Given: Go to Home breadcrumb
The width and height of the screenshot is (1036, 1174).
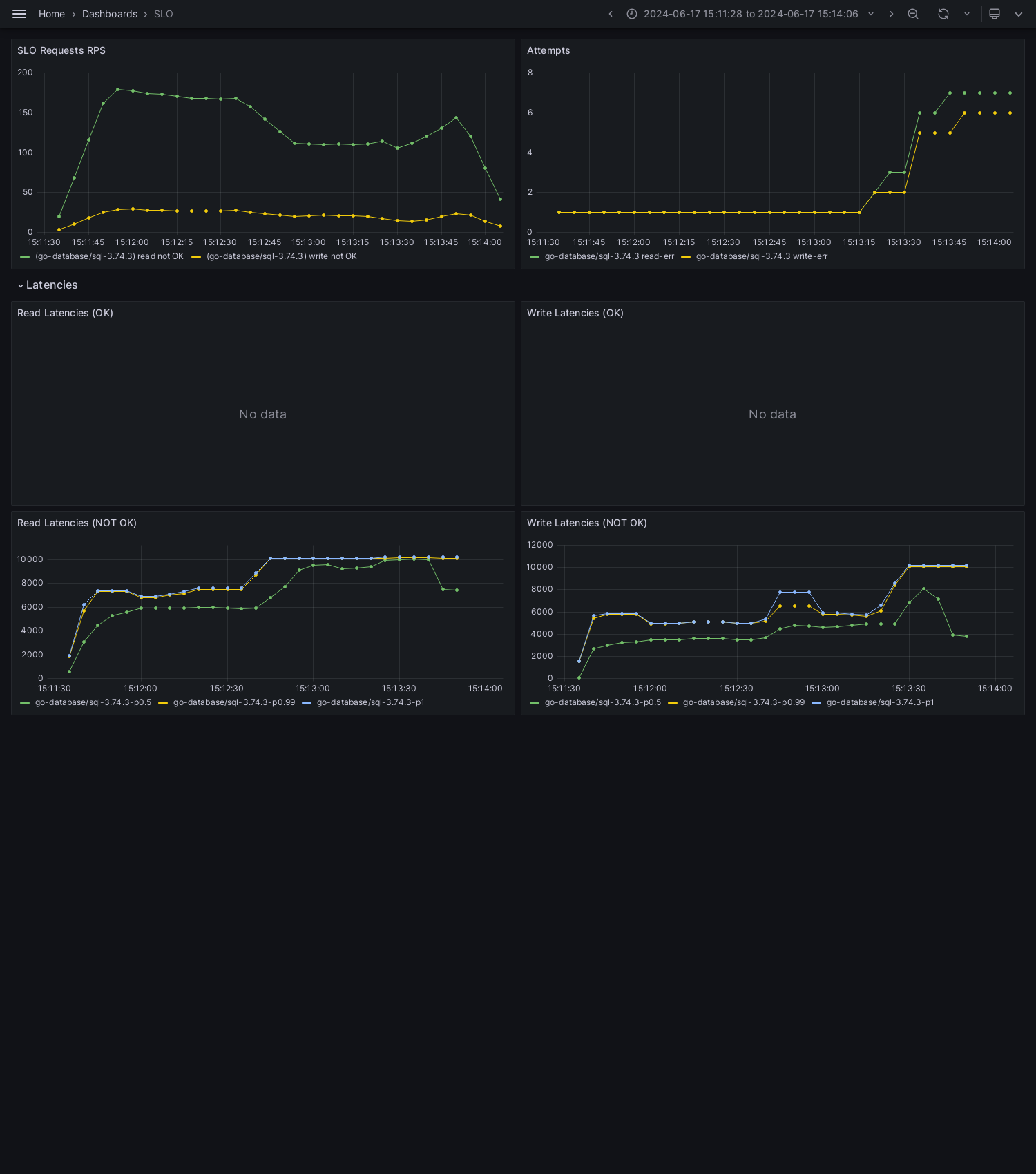Looking at the screenshot, I should (x=52, y=14).
